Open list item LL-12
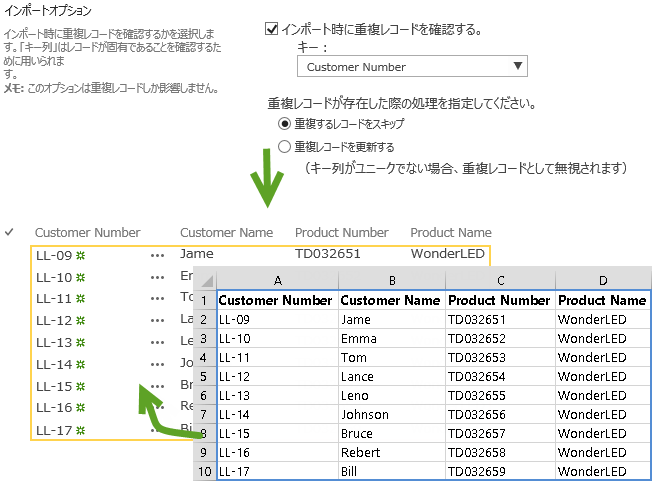652x482 pixels. point(54,320)
